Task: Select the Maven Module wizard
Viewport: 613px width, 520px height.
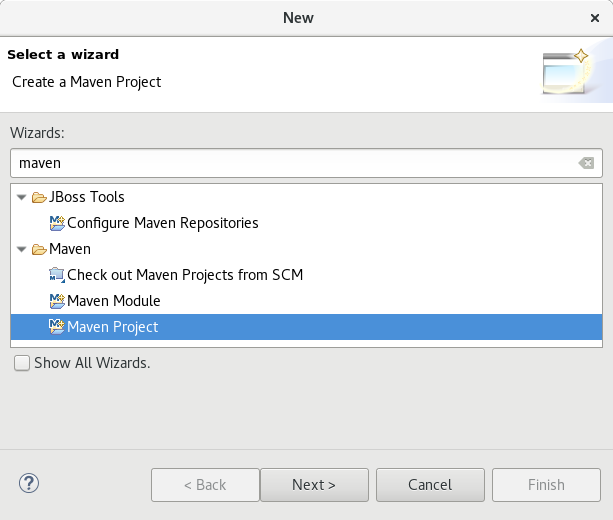Action: pyautogui.click(x=113, y=301)
